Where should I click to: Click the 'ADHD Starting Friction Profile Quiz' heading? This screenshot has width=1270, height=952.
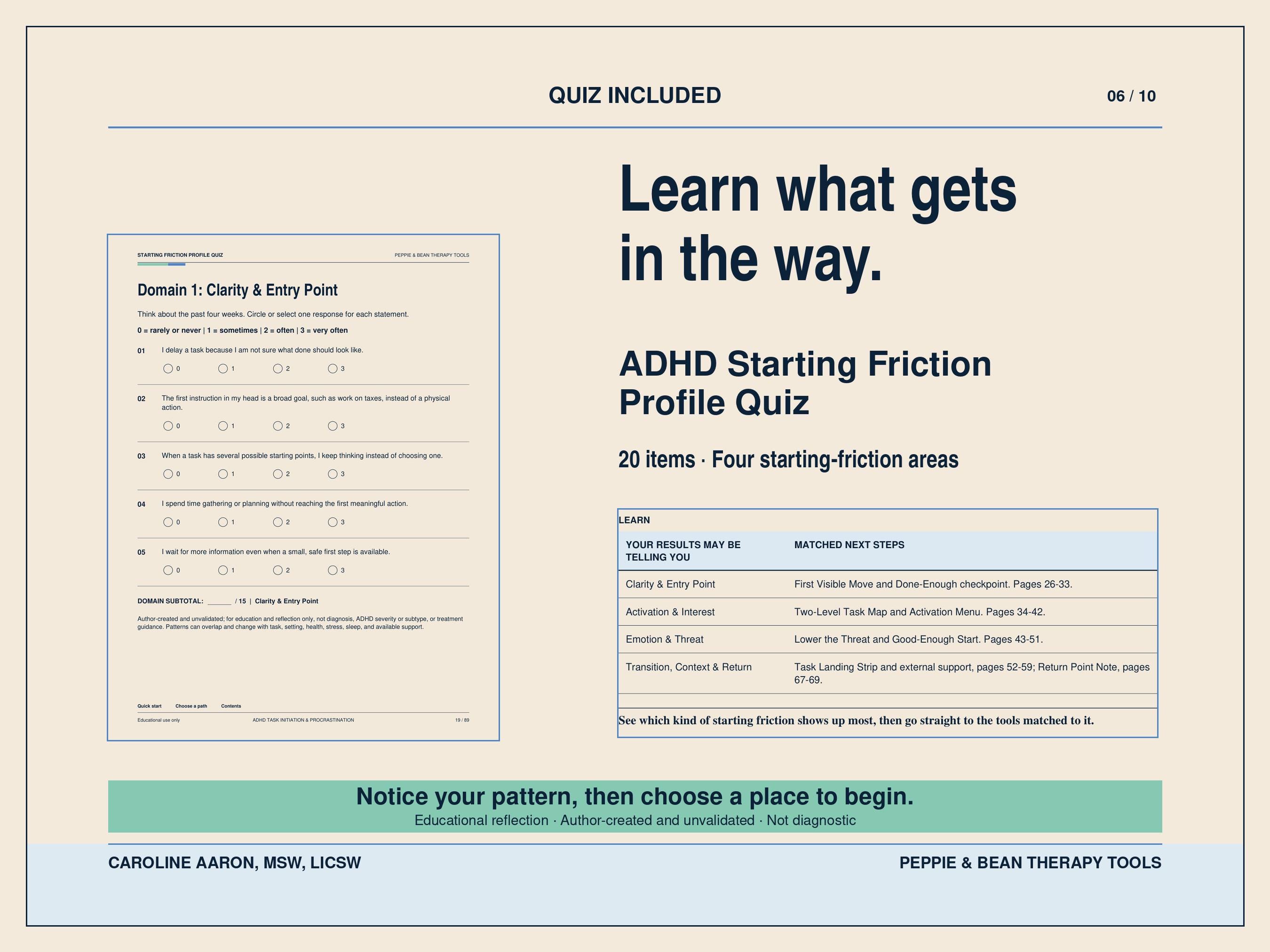pyautogui.click(x=805, y=383)
